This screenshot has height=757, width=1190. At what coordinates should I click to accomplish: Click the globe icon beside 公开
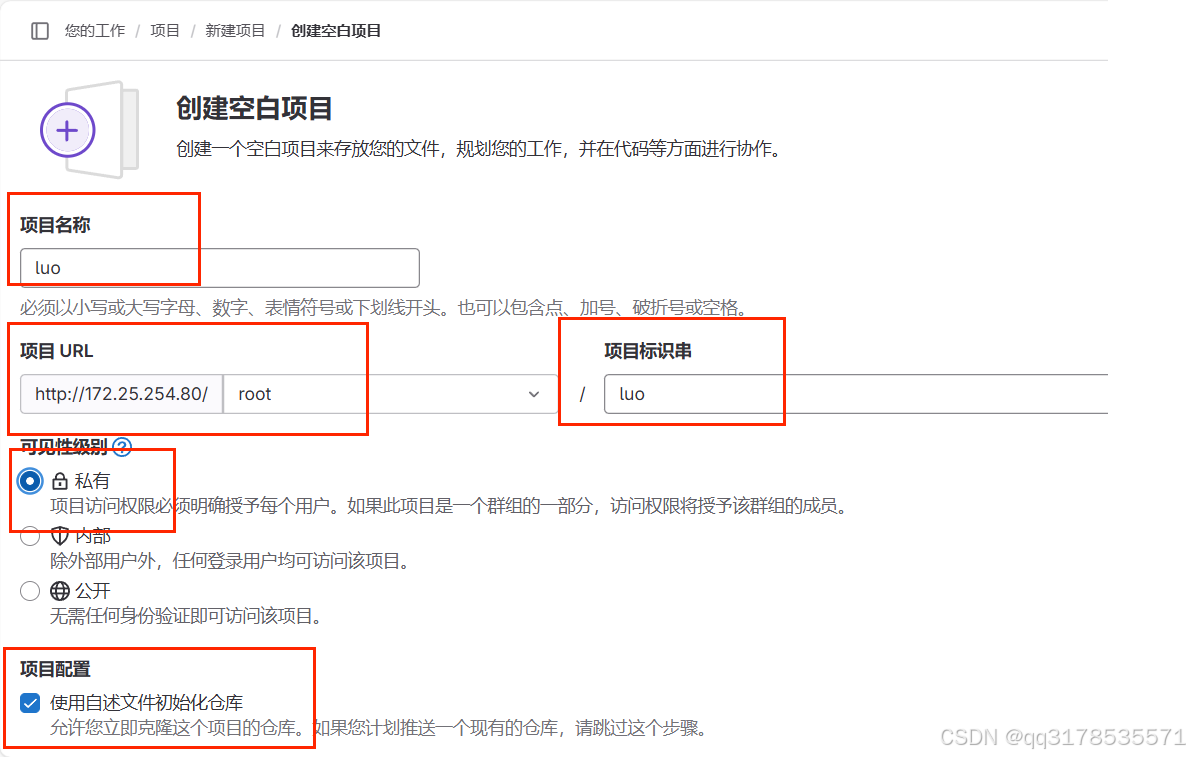[60, 591]
